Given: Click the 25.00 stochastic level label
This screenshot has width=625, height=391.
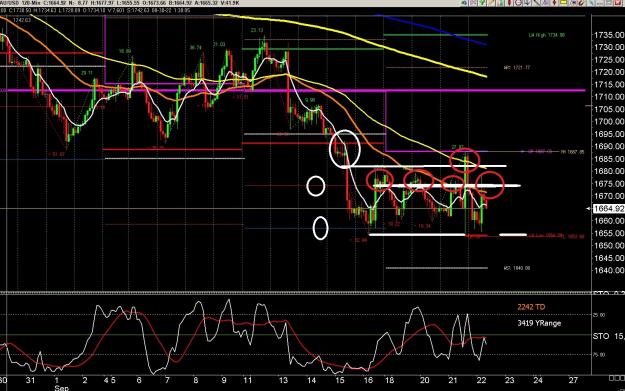Looking at the screenshot, I should coord(600,315).
